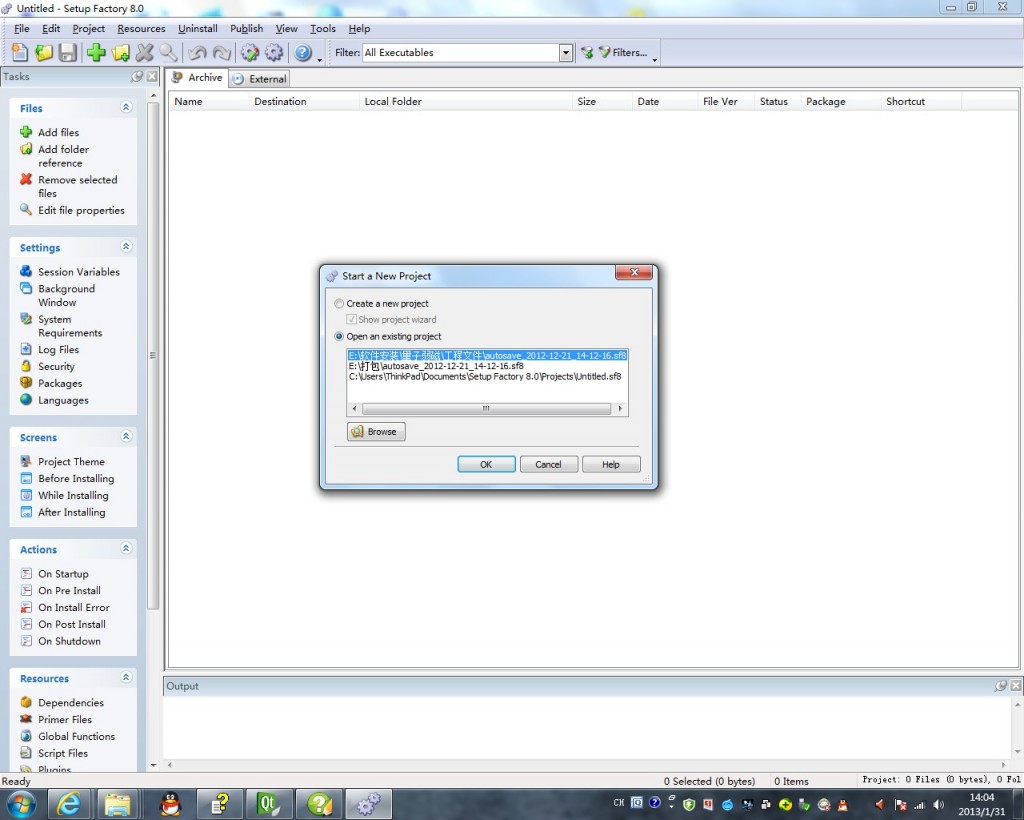
Task: Click the blue Help question mark toolbar icon
Action: tap(303, 52)
